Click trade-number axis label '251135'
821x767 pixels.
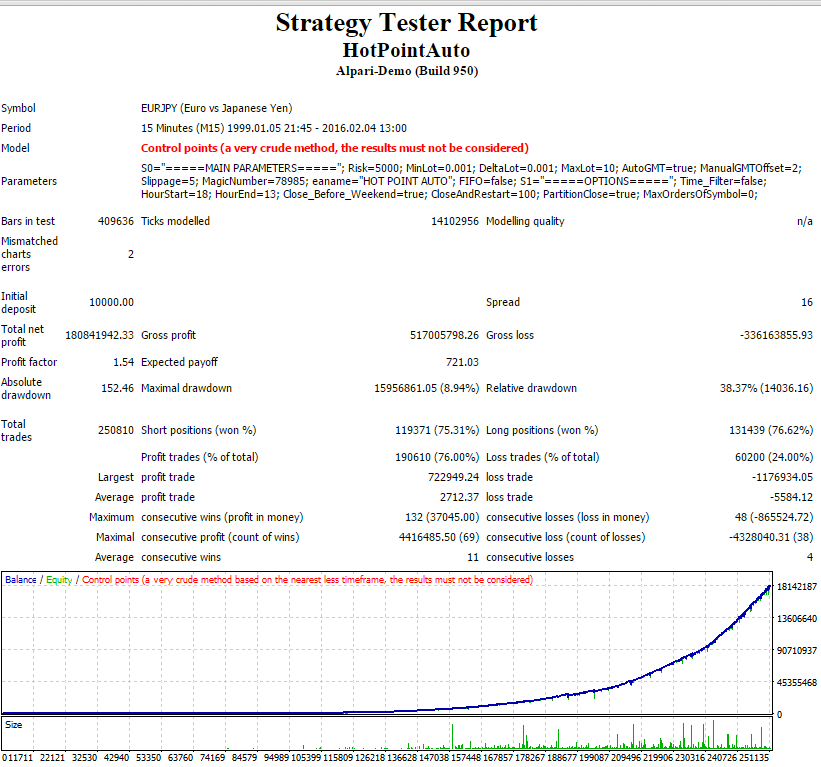[754, 758]
